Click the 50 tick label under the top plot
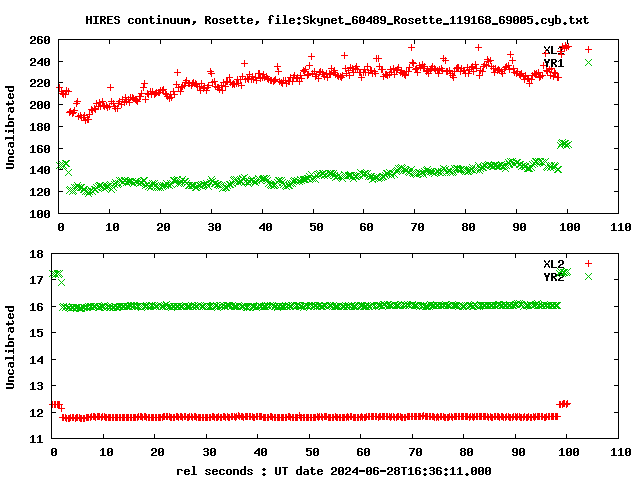This screenshot has width=640, height=480. click(x=316, y=227)
